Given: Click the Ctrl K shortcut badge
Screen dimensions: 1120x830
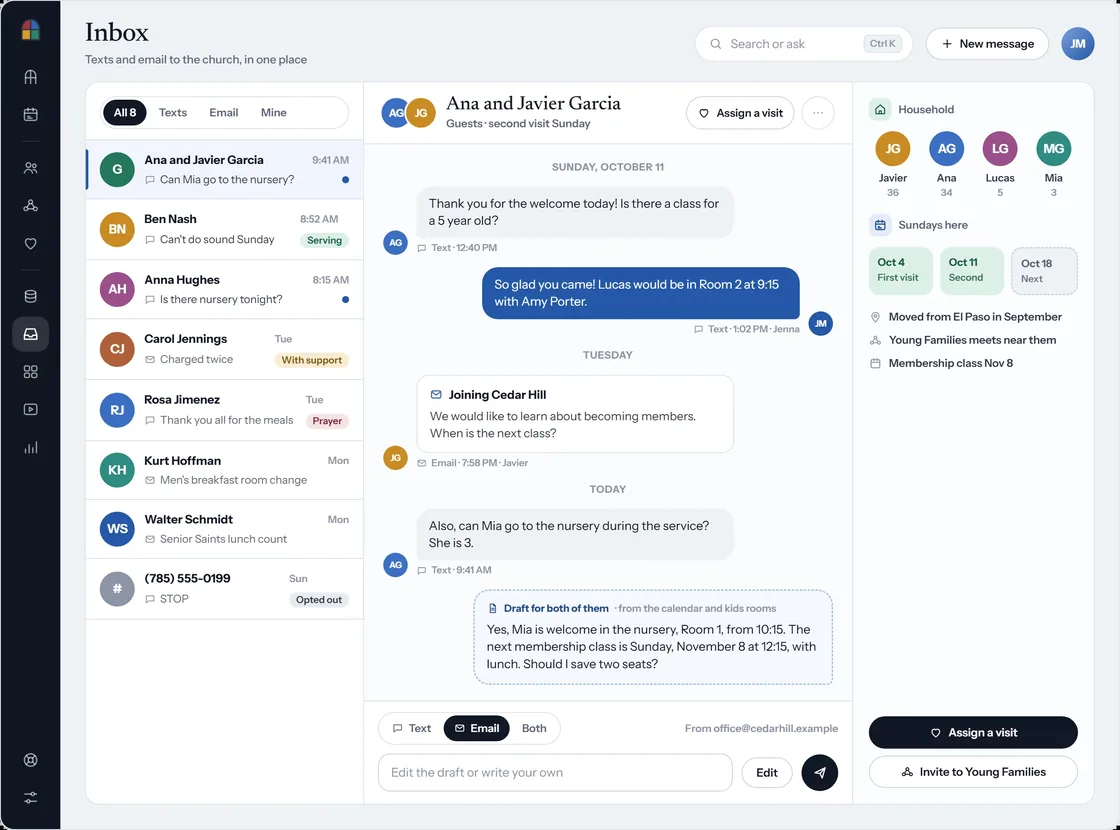Looking at the screenshot, I should pyautogui.click(x=882, y=44).
